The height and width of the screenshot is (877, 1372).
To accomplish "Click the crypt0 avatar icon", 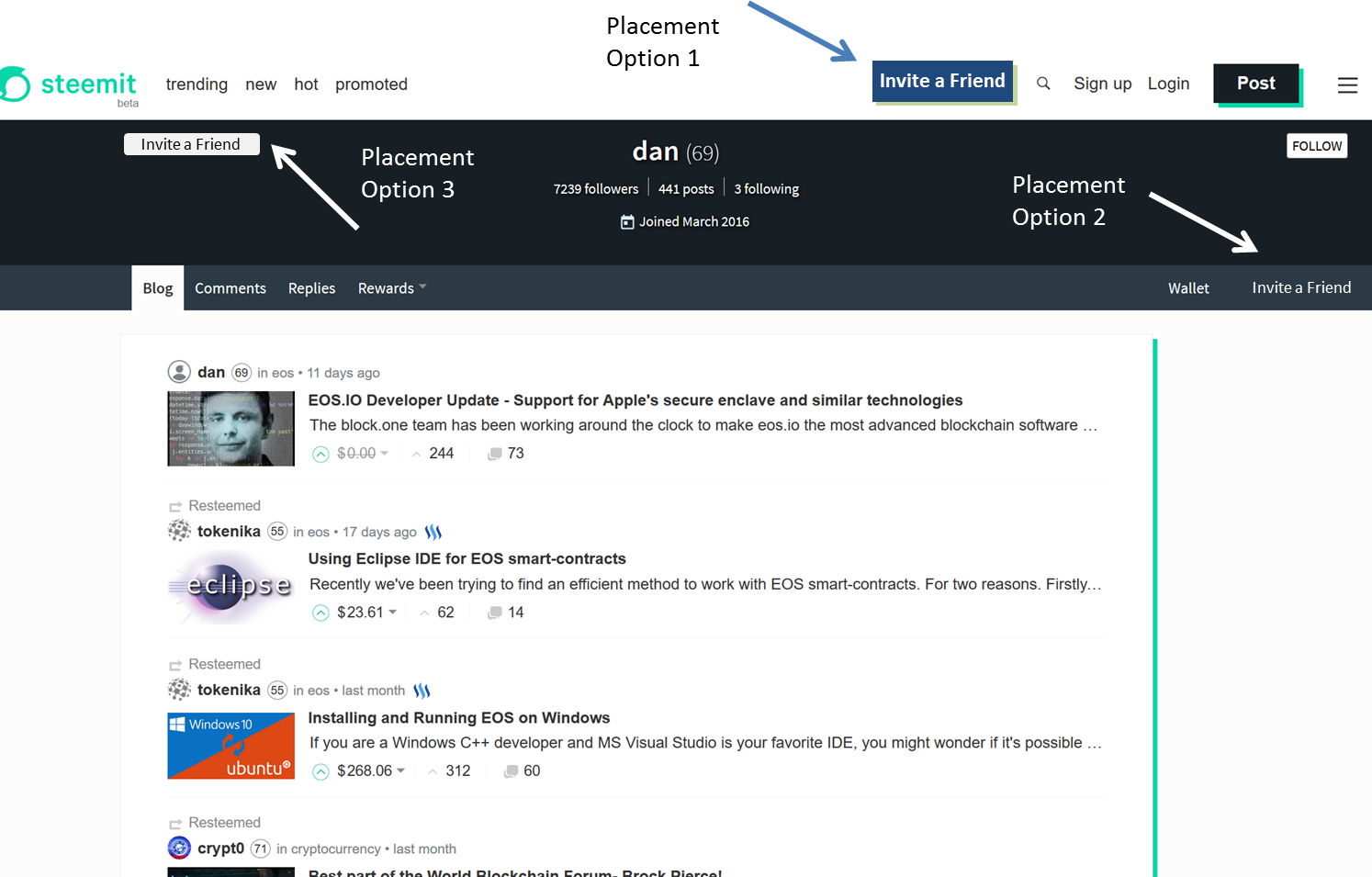I will point(179,848).
